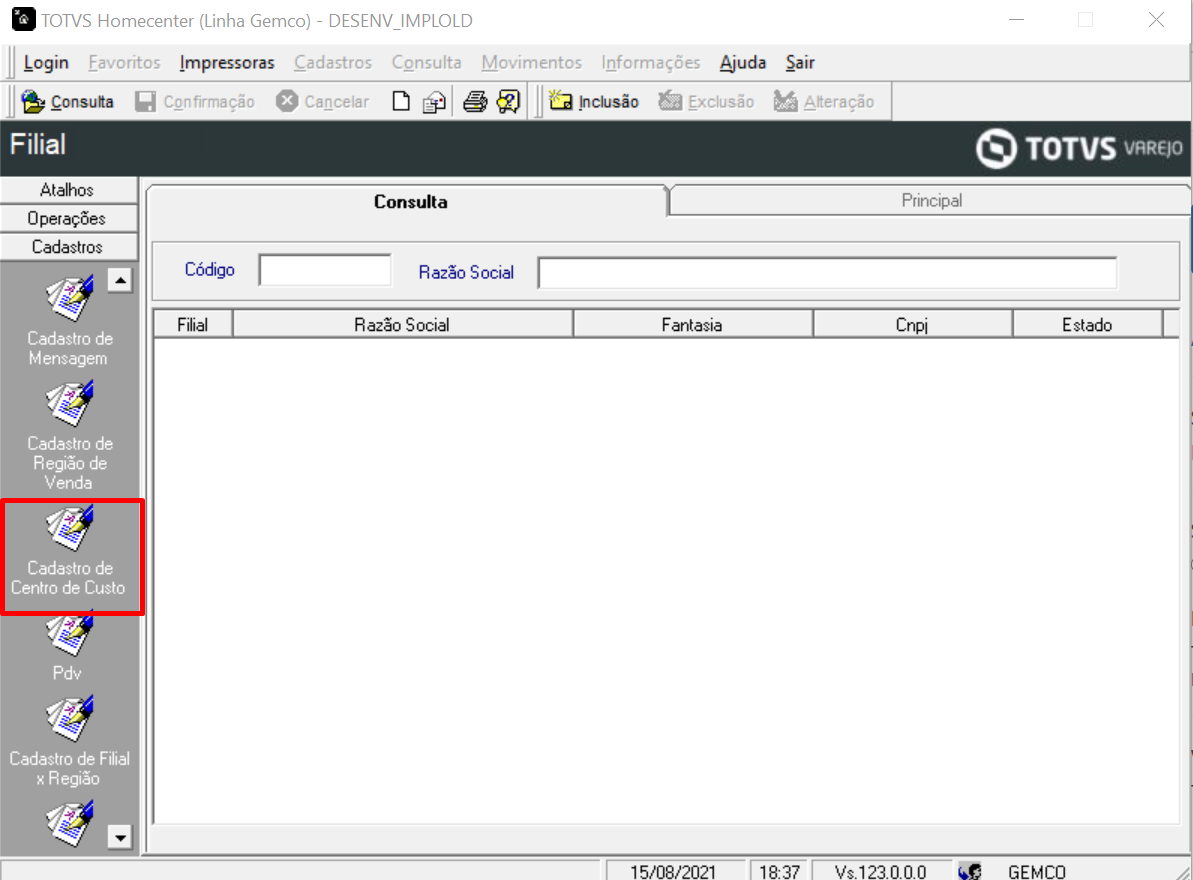The height and width of the screenshot is (880, 1193).
Task: Open Cadastro de Região de Venda
Action: (x=69, y=437)
